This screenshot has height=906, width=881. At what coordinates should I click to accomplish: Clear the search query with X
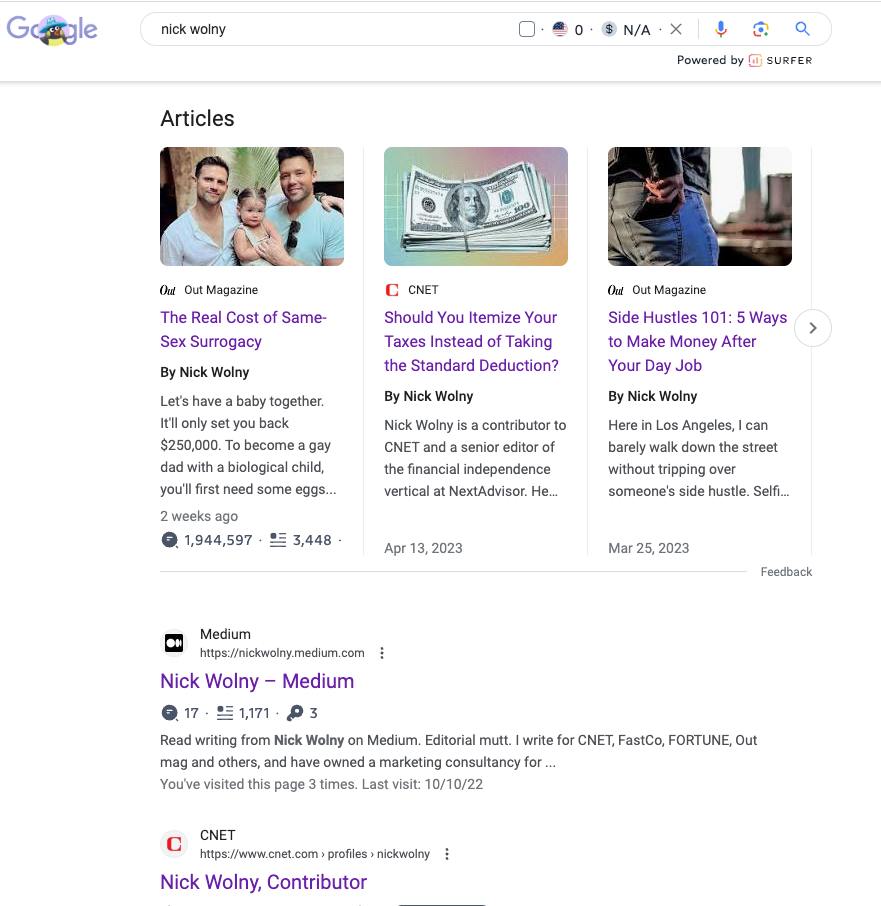(676, 29)
